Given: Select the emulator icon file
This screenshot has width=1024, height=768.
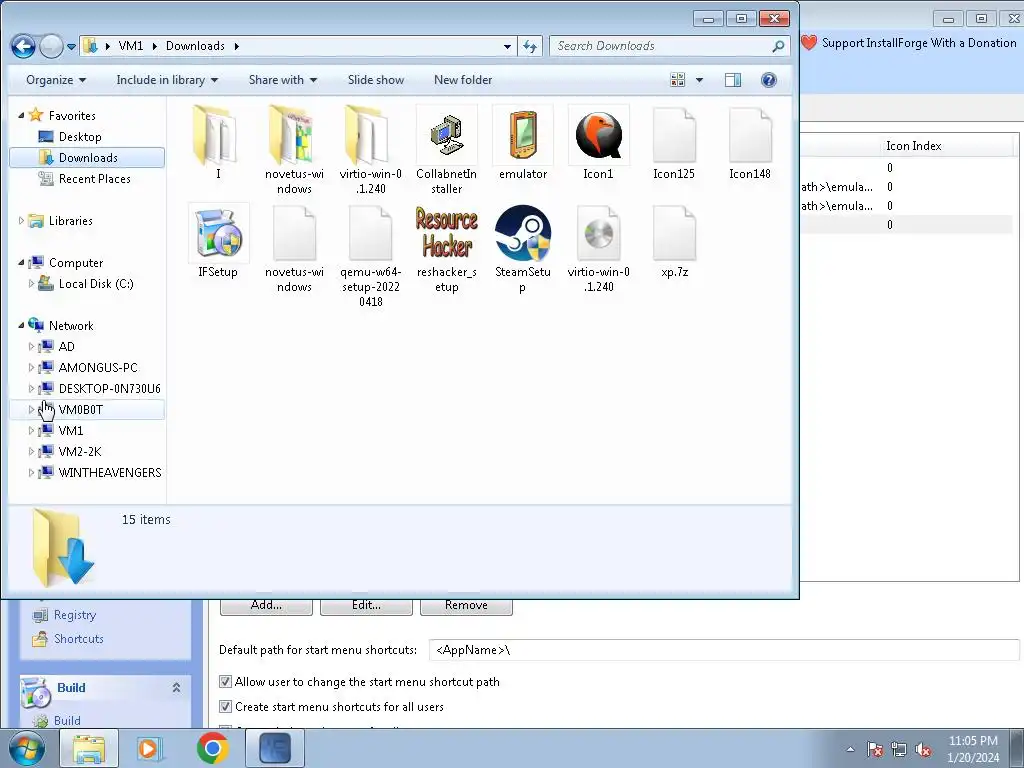Looking at the screenshot, I should click(522, 143).
